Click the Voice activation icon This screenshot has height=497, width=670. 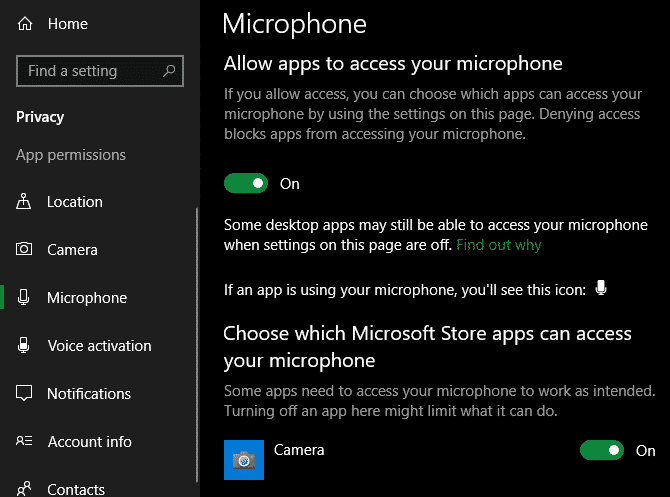(24, 345)
